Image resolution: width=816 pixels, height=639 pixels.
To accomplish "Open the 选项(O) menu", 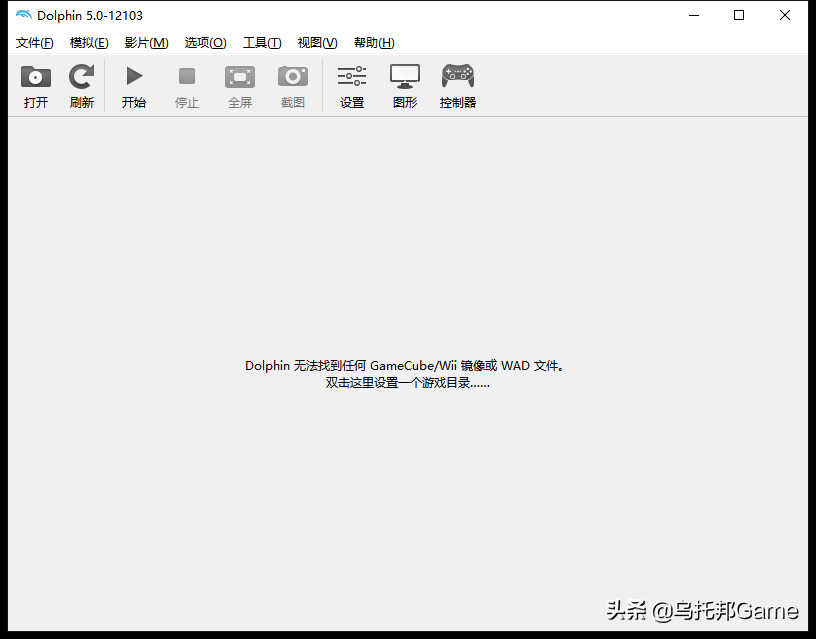I will click(x=205, y=43).
